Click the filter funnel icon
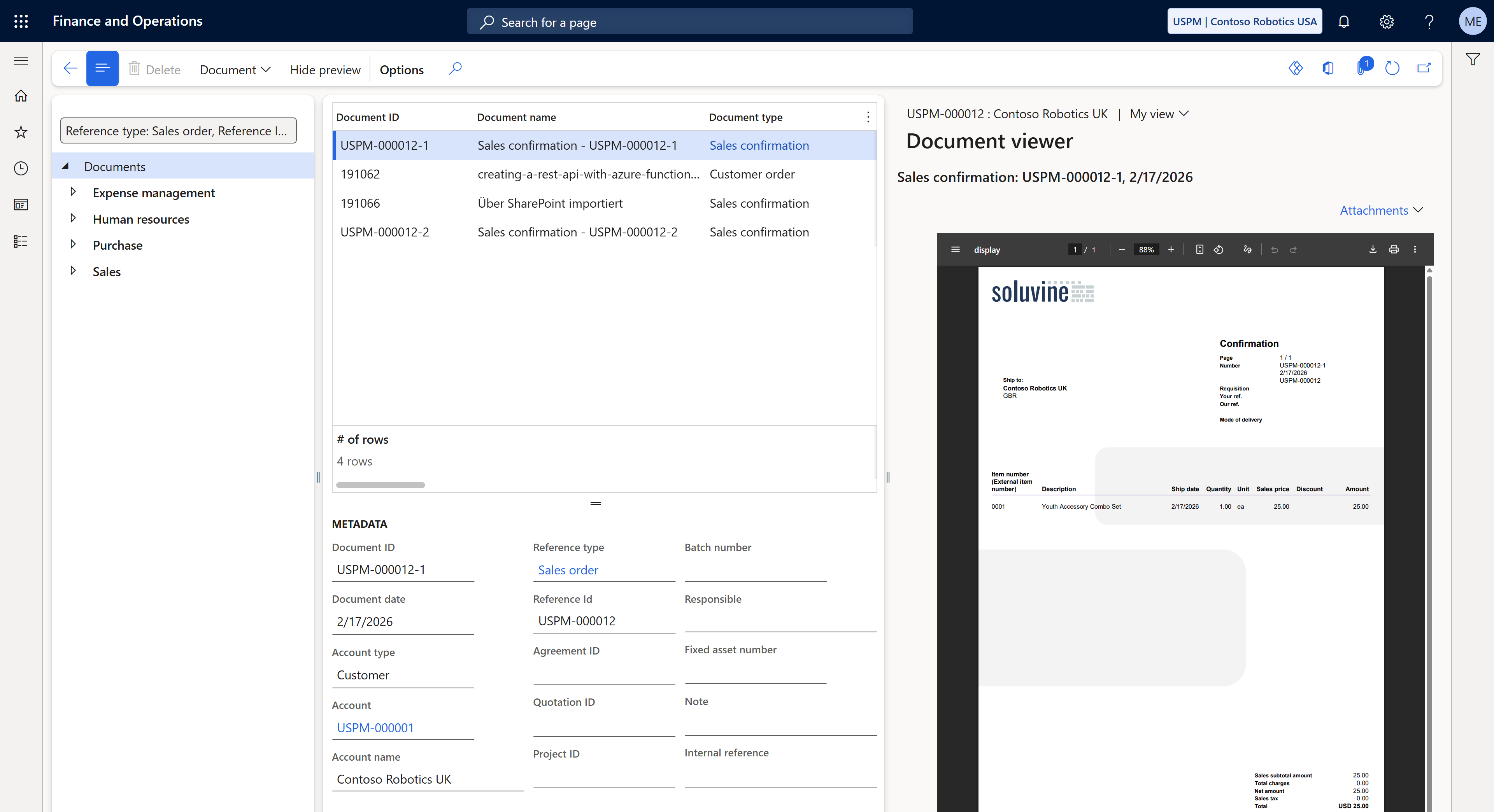Screen dimensions: 1494x812 click(1473, 59)
